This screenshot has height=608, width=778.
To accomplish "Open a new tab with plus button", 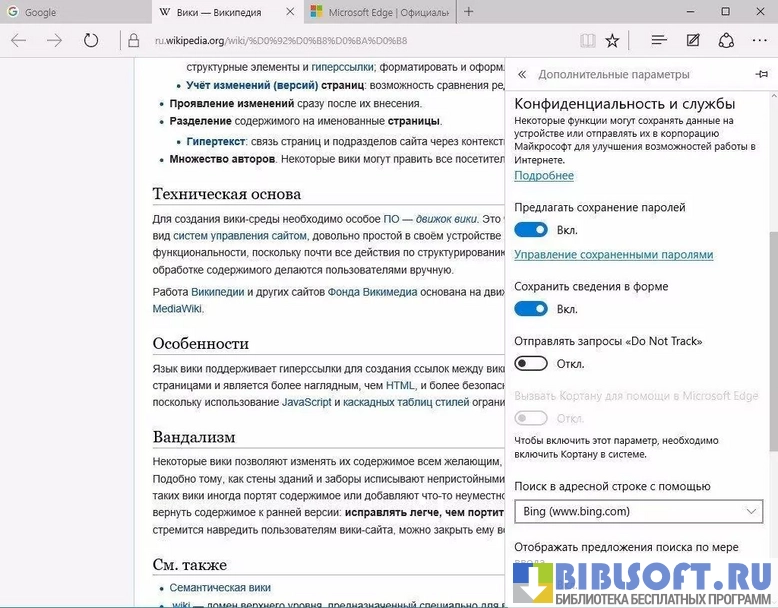I will 469,12.
